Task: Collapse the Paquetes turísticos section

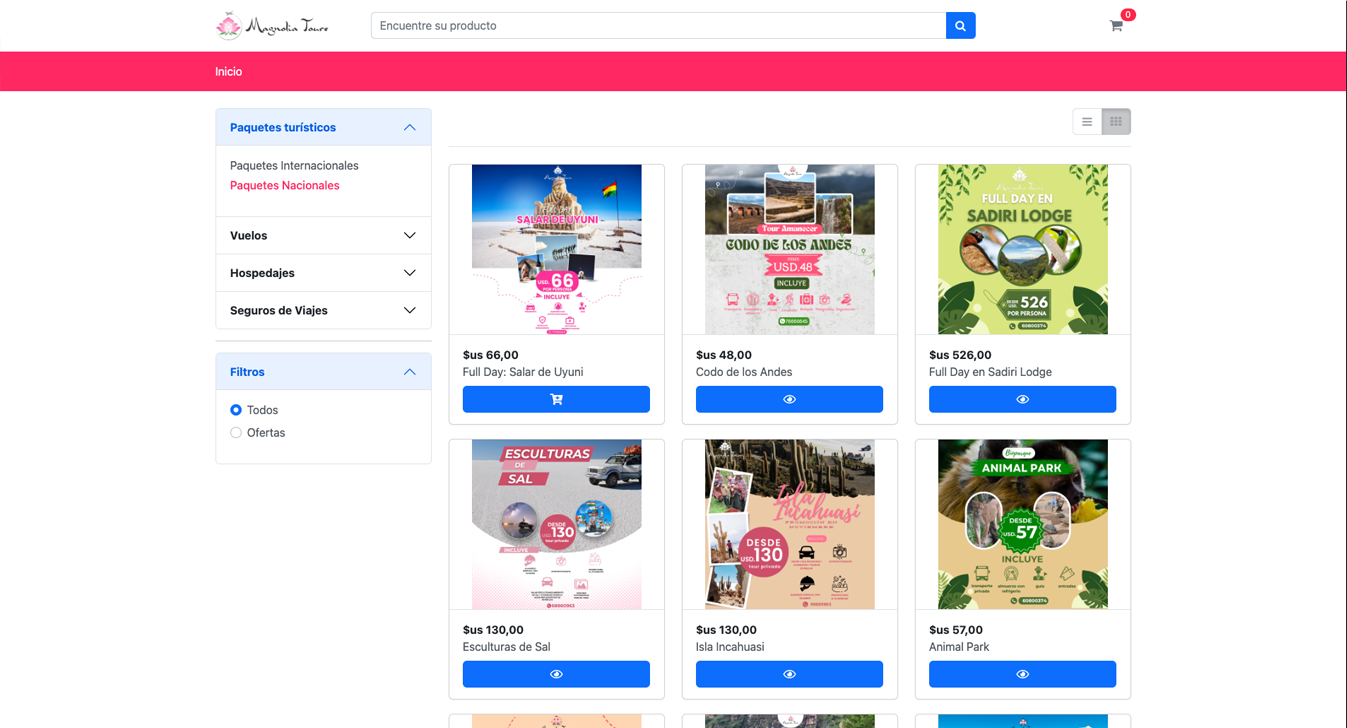Action: tap(409, 128)
